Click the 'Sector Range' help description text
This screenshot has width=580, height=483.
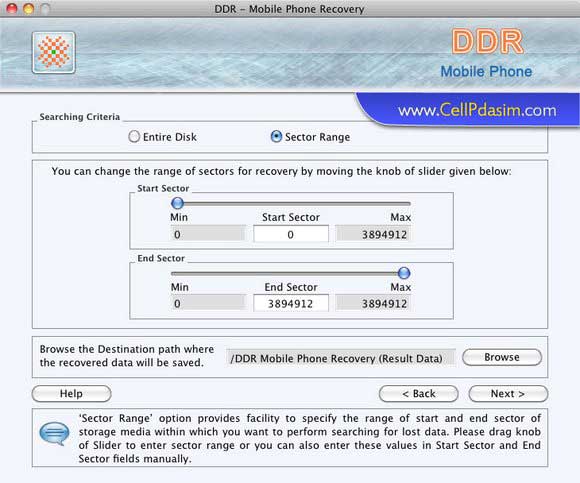(x=310, y=438)
